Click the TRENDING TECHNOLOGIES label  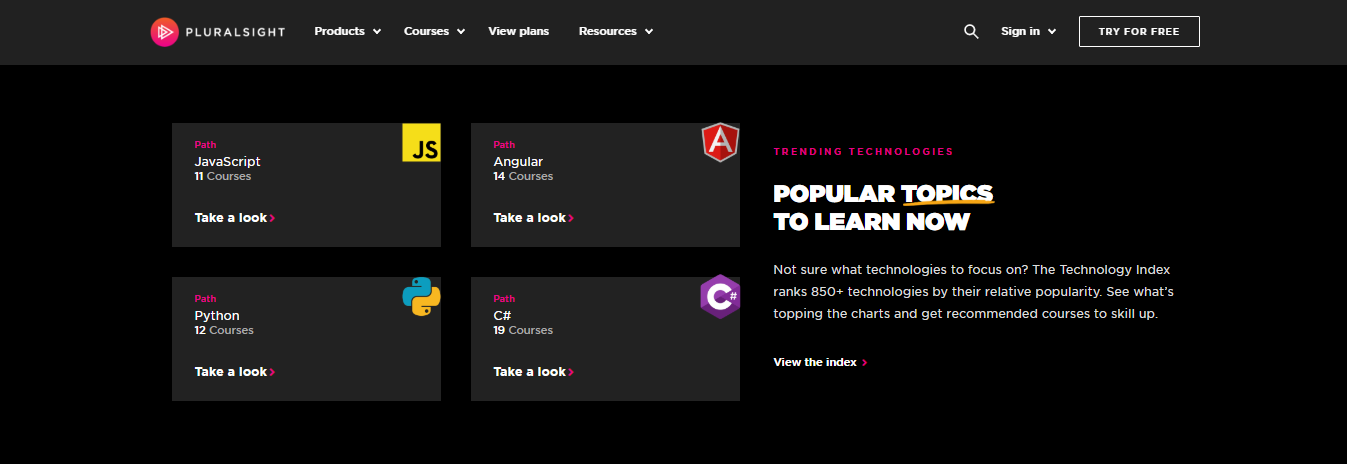[x=863, y=152]
